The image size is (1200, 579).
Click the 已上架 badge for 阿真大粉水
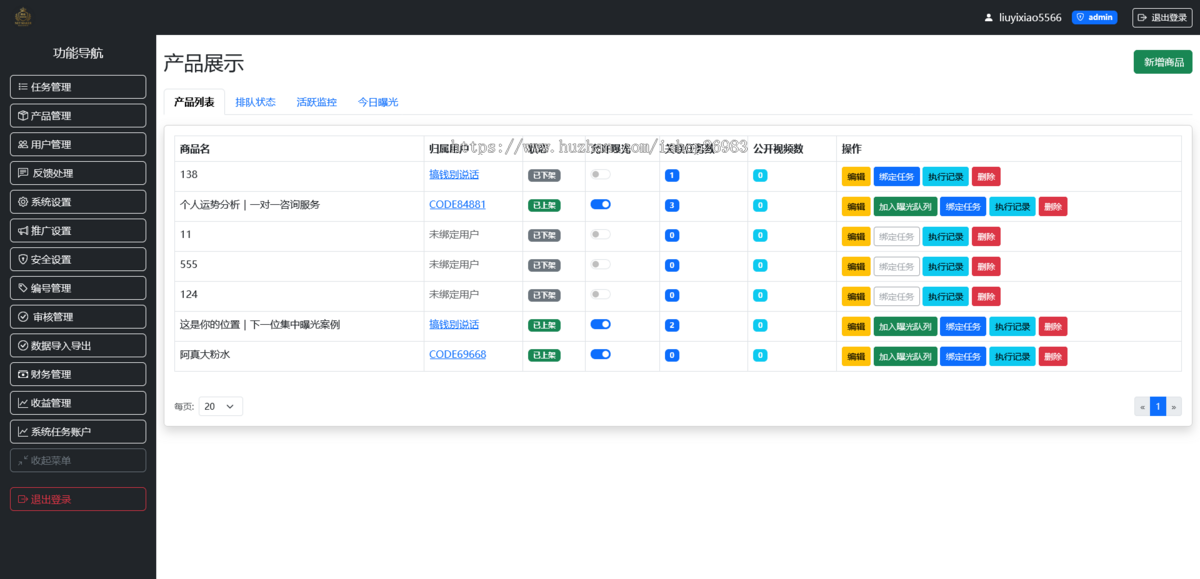(x=544, y=355)
